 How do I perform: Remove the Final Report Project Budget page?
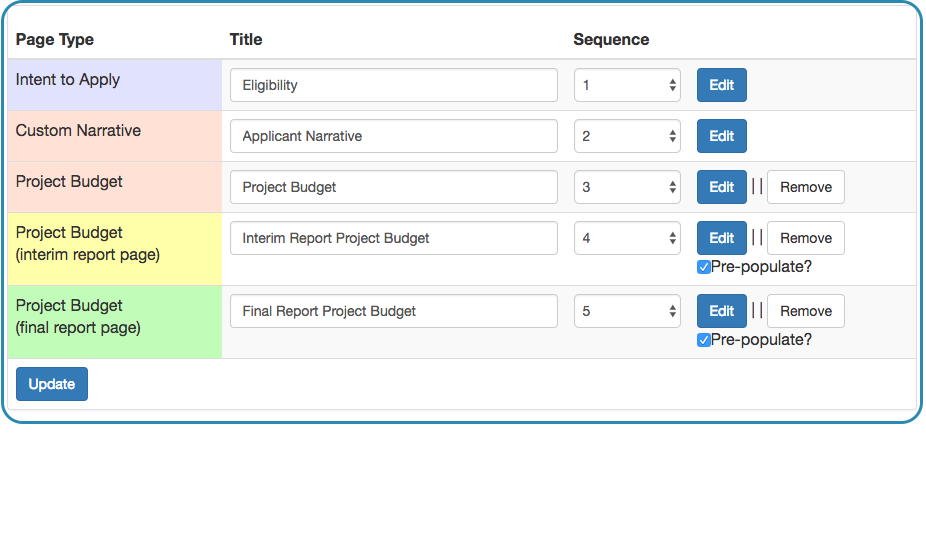click(x=806, y=311)
